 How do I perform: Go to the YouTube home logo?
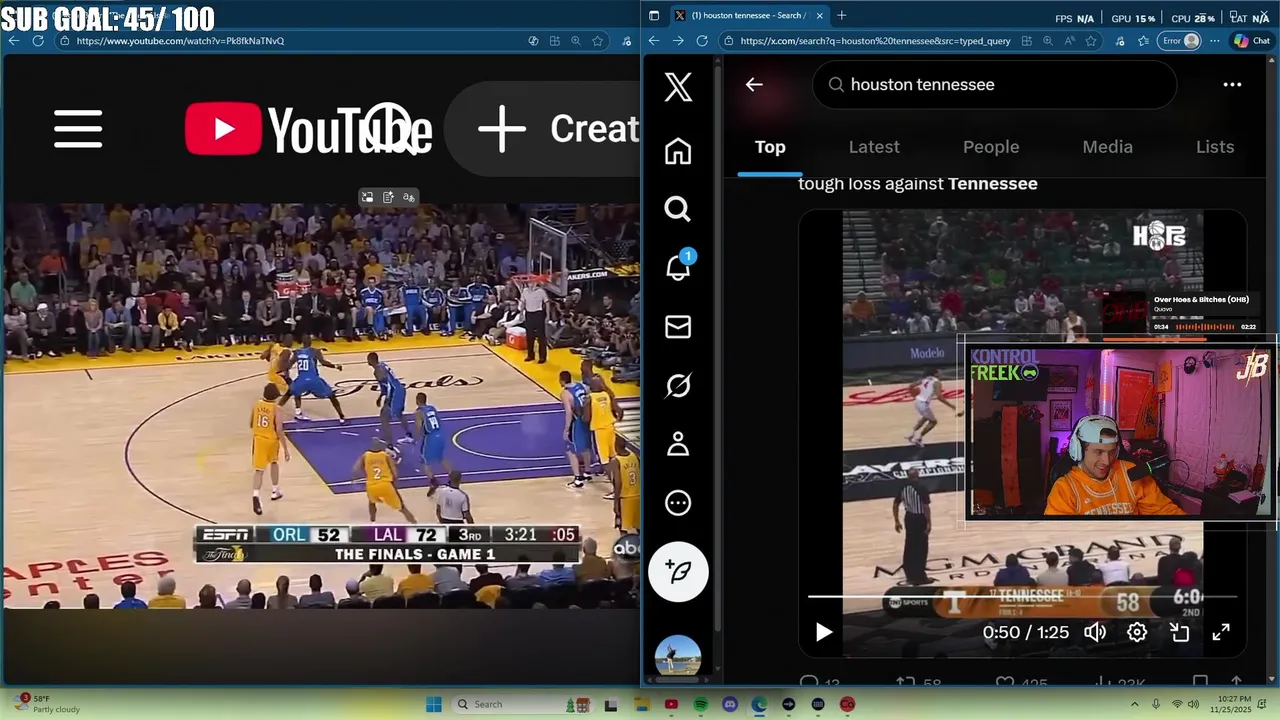(x=308, y=130)
